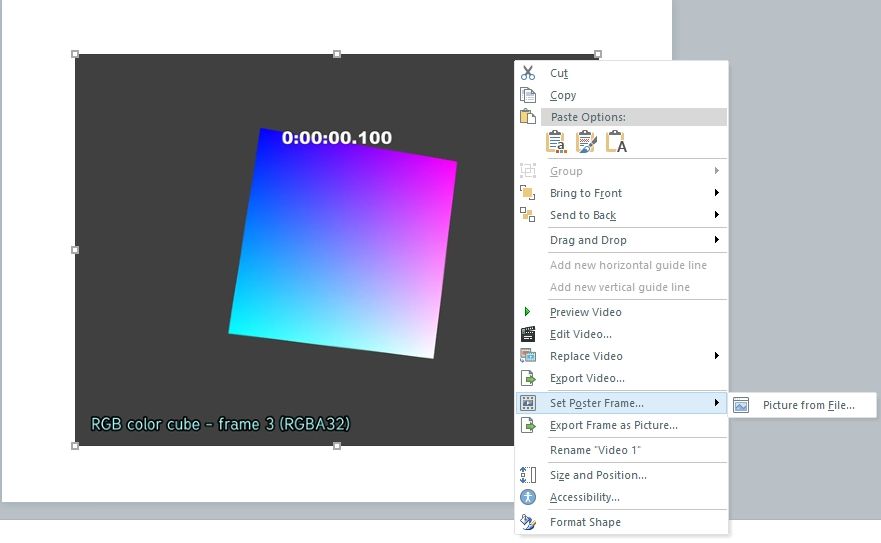The height and width of the screenshot is (543, 881).
Task: Click the video's top-middle resize handle
Action: (337, 54)
